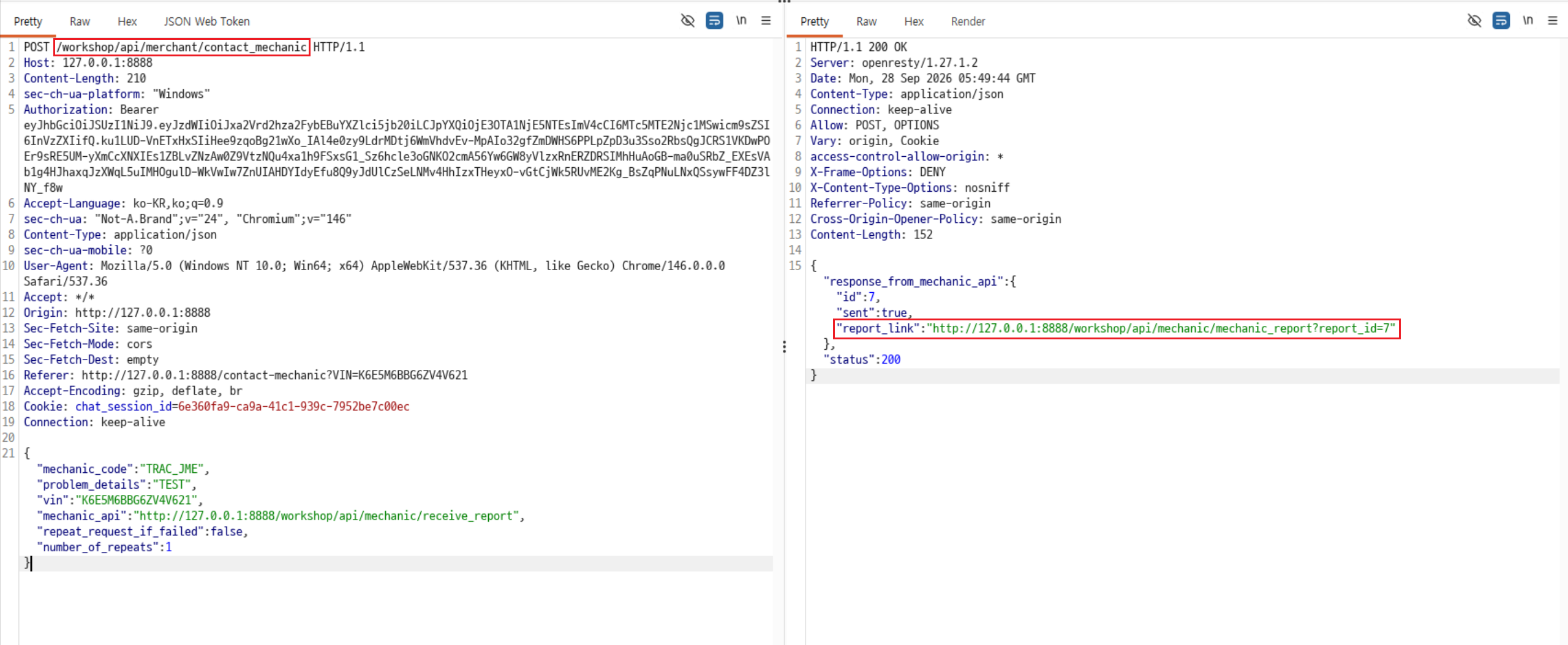This screenshot has width=1568, height=645.
Task: Toggle show newlines \n in response pane
Action: pos(1528,21)
